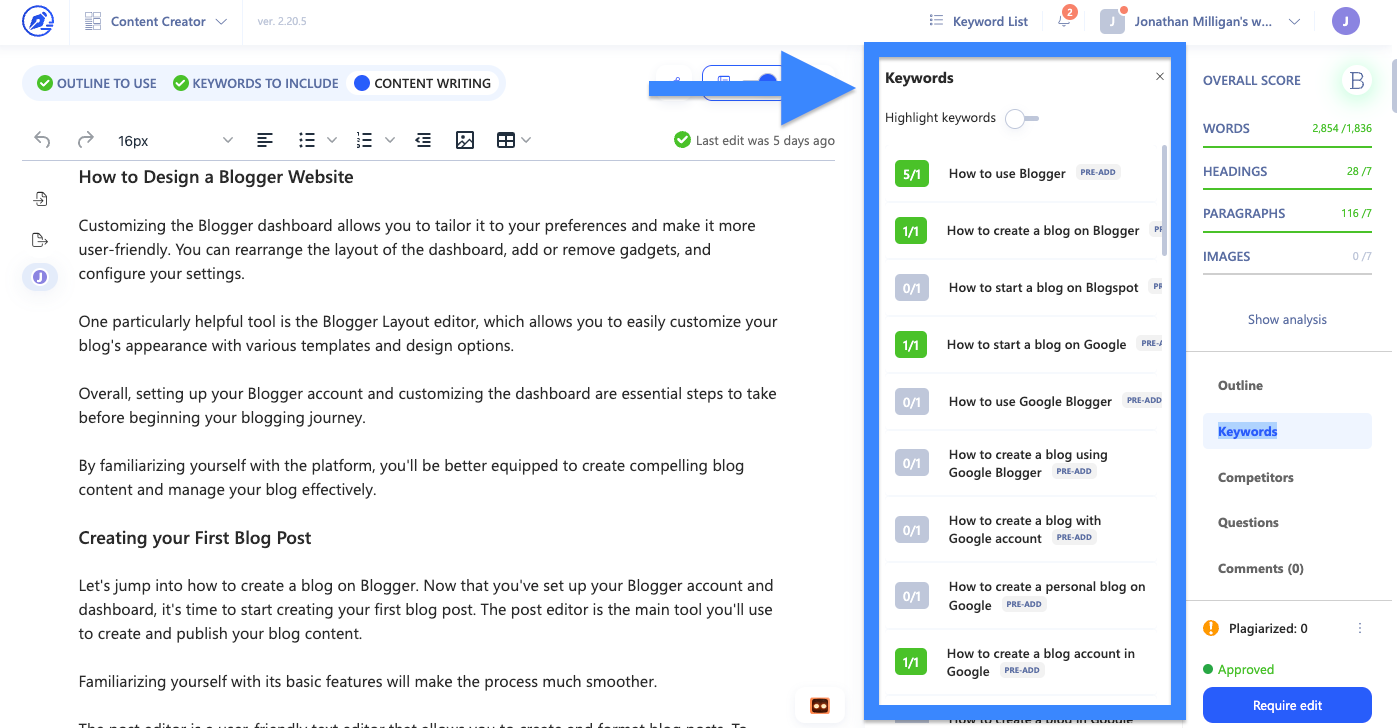Click the 'Plagiarized: 0' label

tap(1267, 629)
